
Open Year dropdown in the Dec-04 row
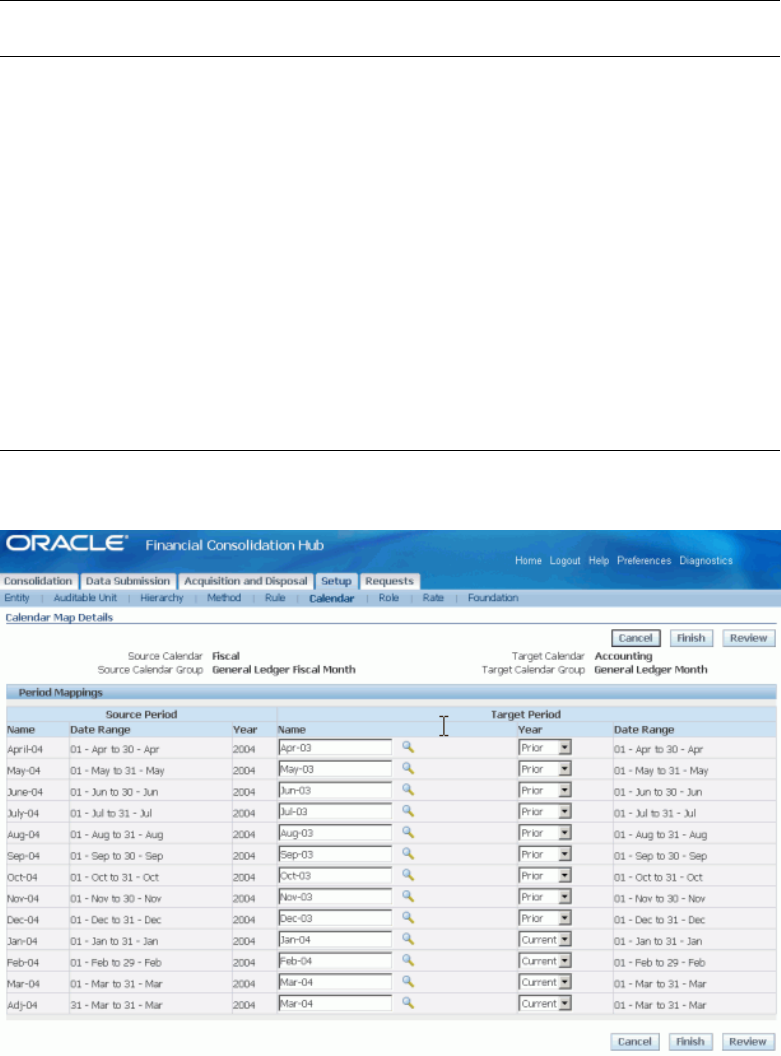tap(545, 918)
